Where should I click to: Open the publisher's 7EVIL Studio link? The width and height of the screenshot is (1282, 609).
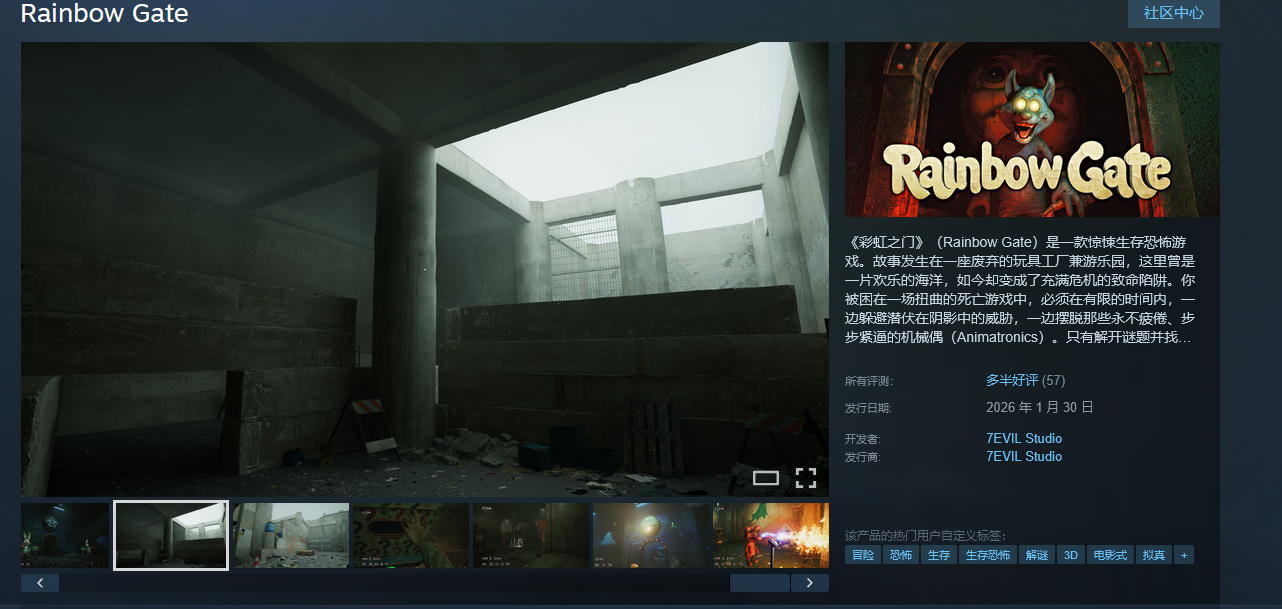click(1024, 457)
